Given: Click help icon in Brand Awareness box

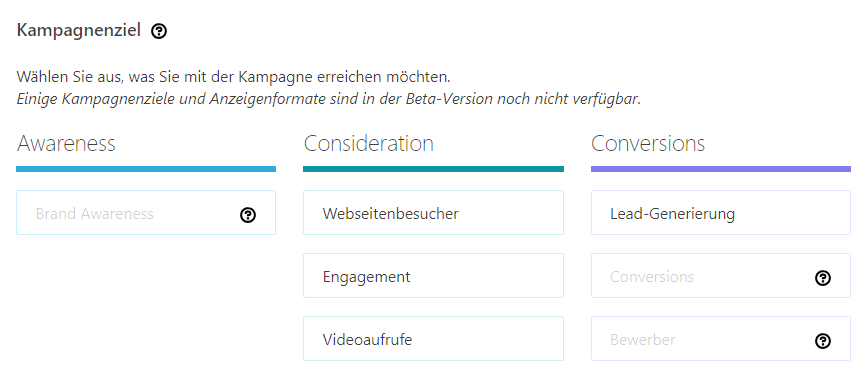Looking at the screenshot, I should click(x=248, y=215).
